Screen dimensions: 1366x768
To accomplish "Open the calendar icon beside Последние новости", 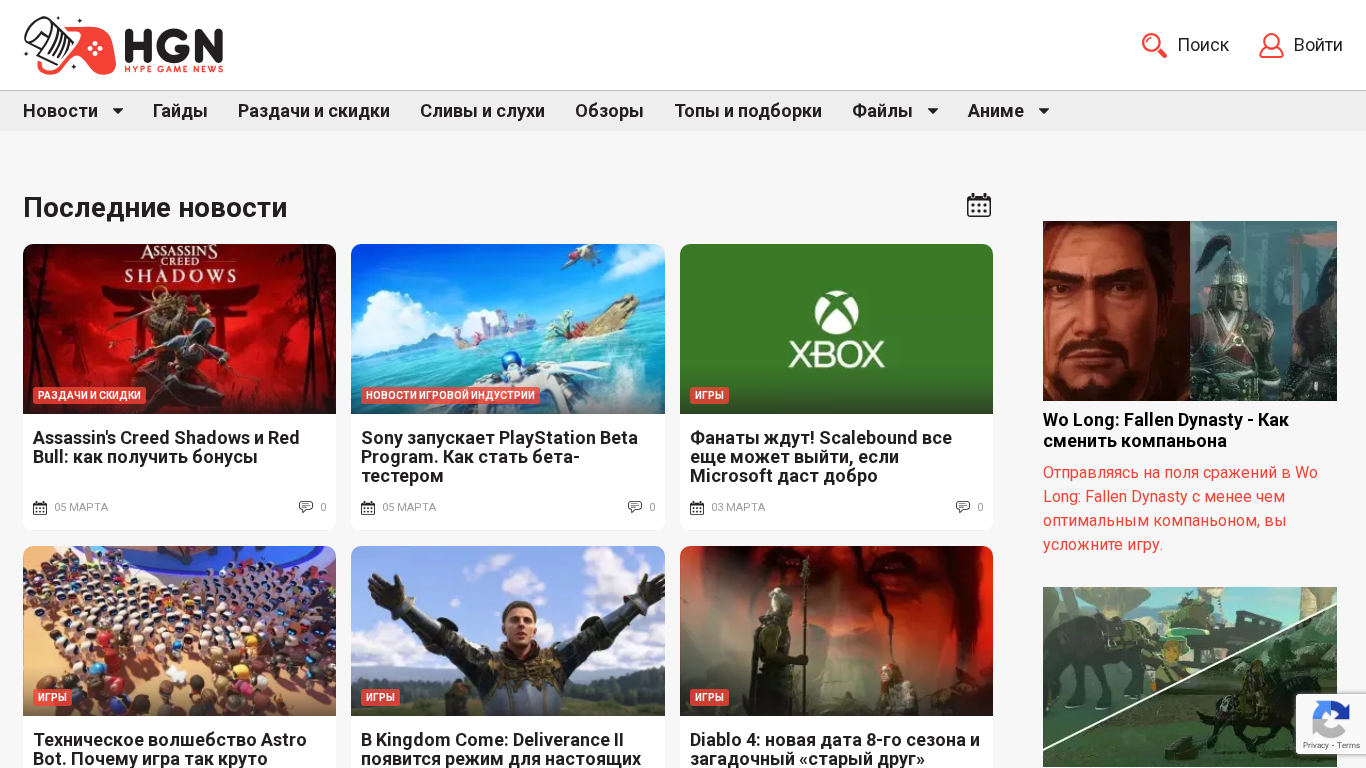I will [978, 205].
